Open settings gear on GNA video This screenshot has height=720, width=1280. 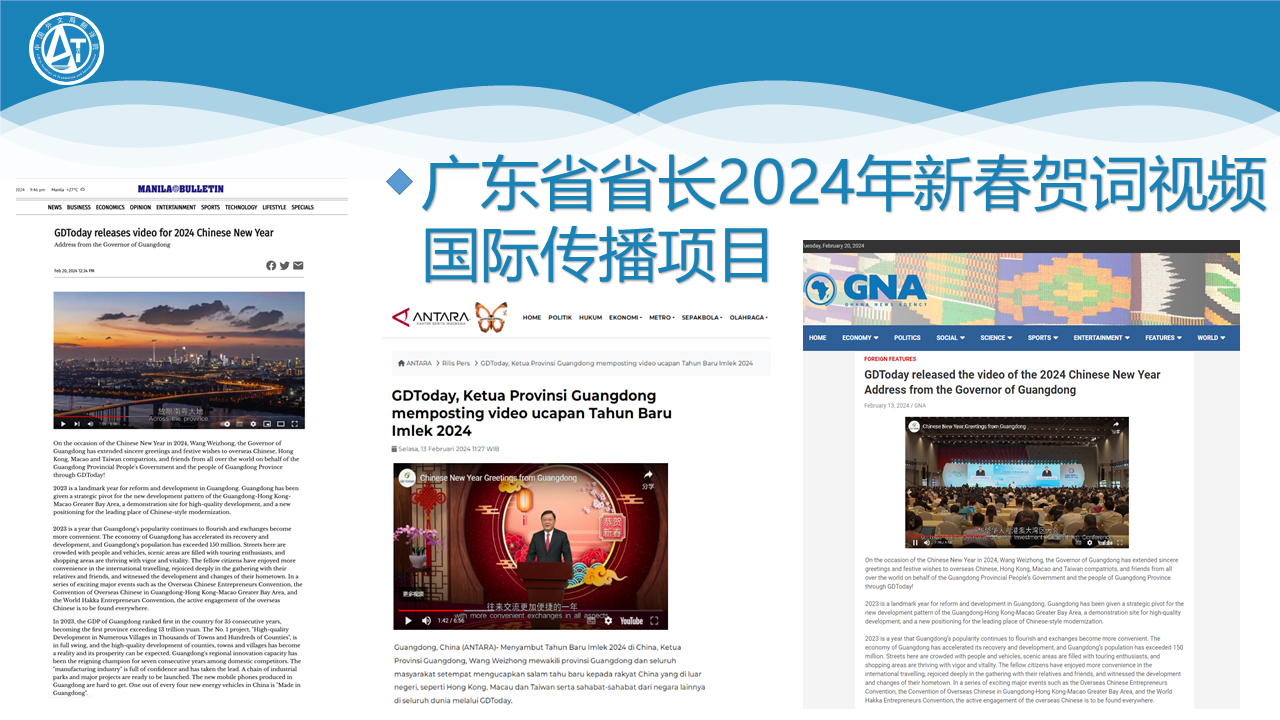tap(1089, 543)
